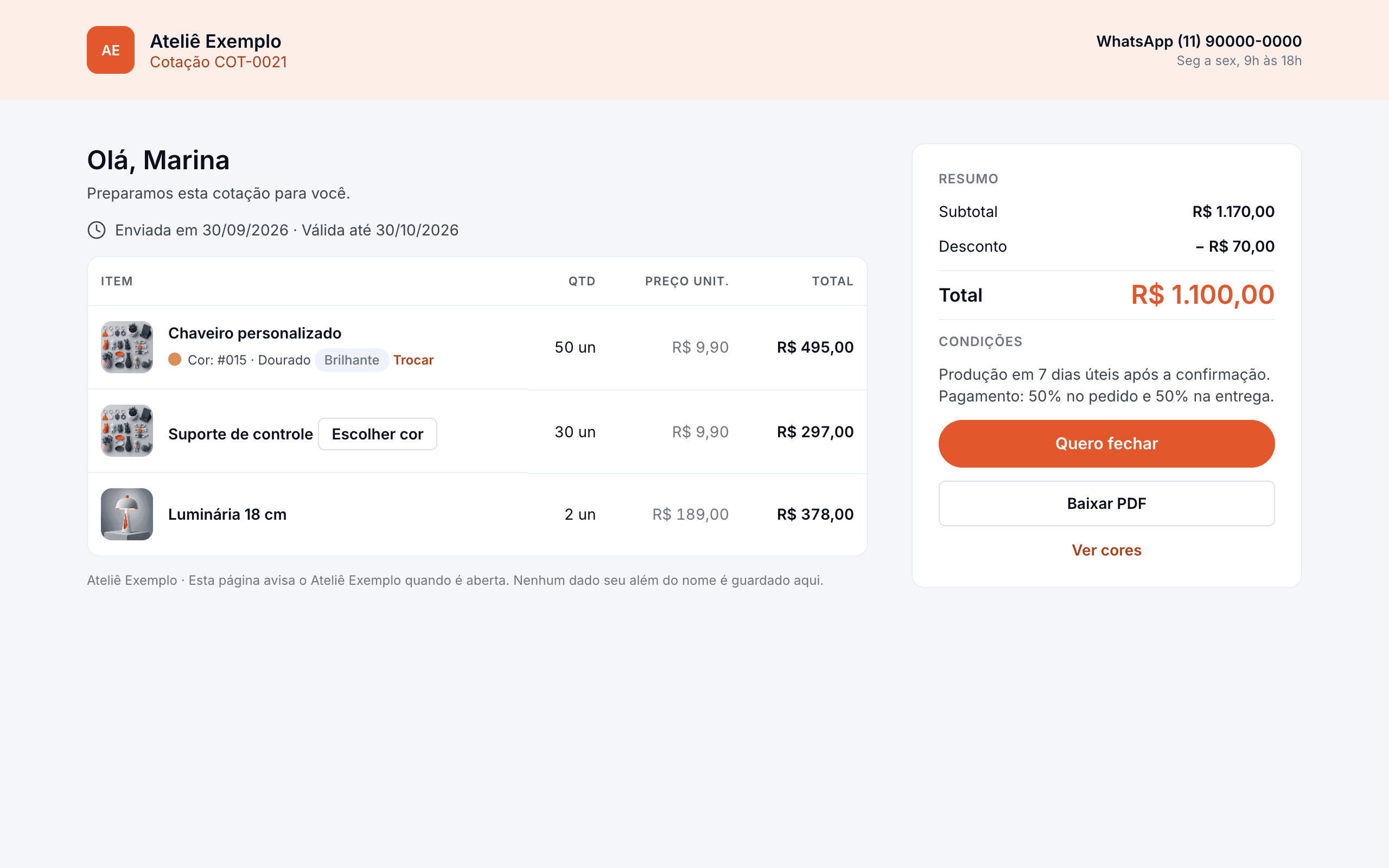This screenshot has height=868, width=1389.
Task: Click the Trocar color link
Action: [413, 360]
